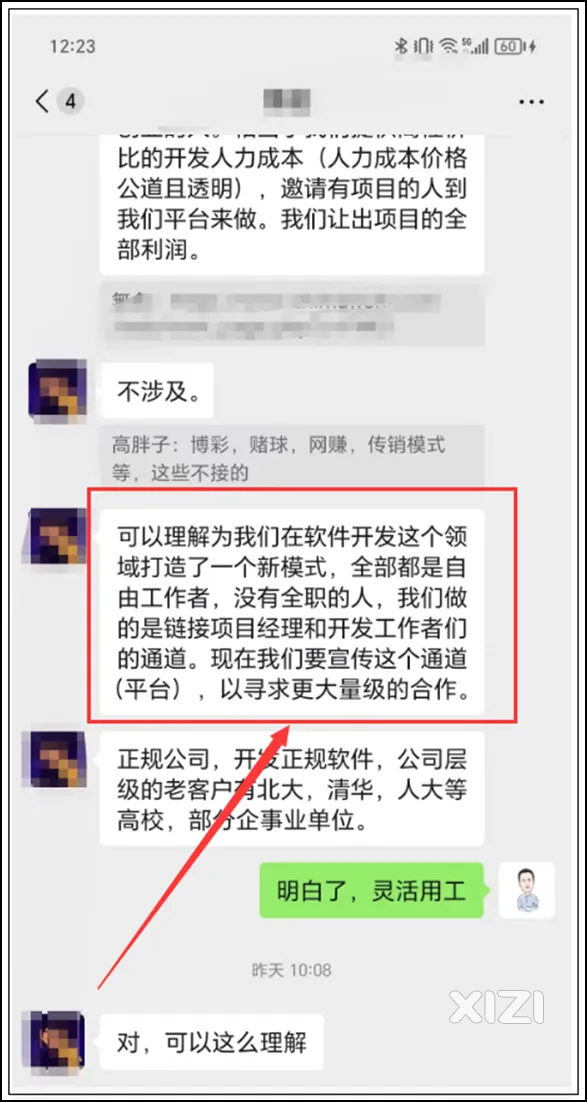587x1102 pixels.
Task: Tap sender avatar beside "不涉及。" message
Action: point(58,389)
